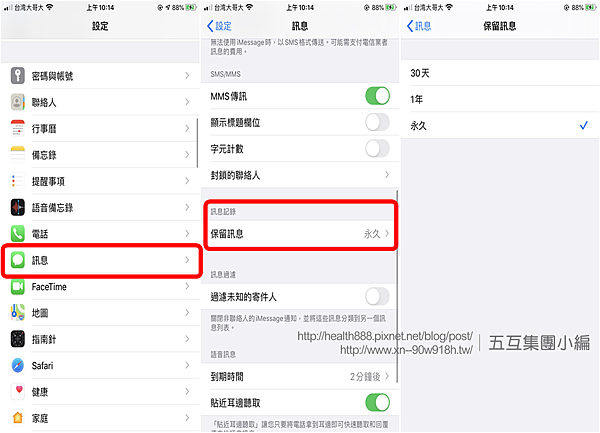Open chevron on 訊息 settings row
This screenshot has width=600, height=433.
pos(187,260)
